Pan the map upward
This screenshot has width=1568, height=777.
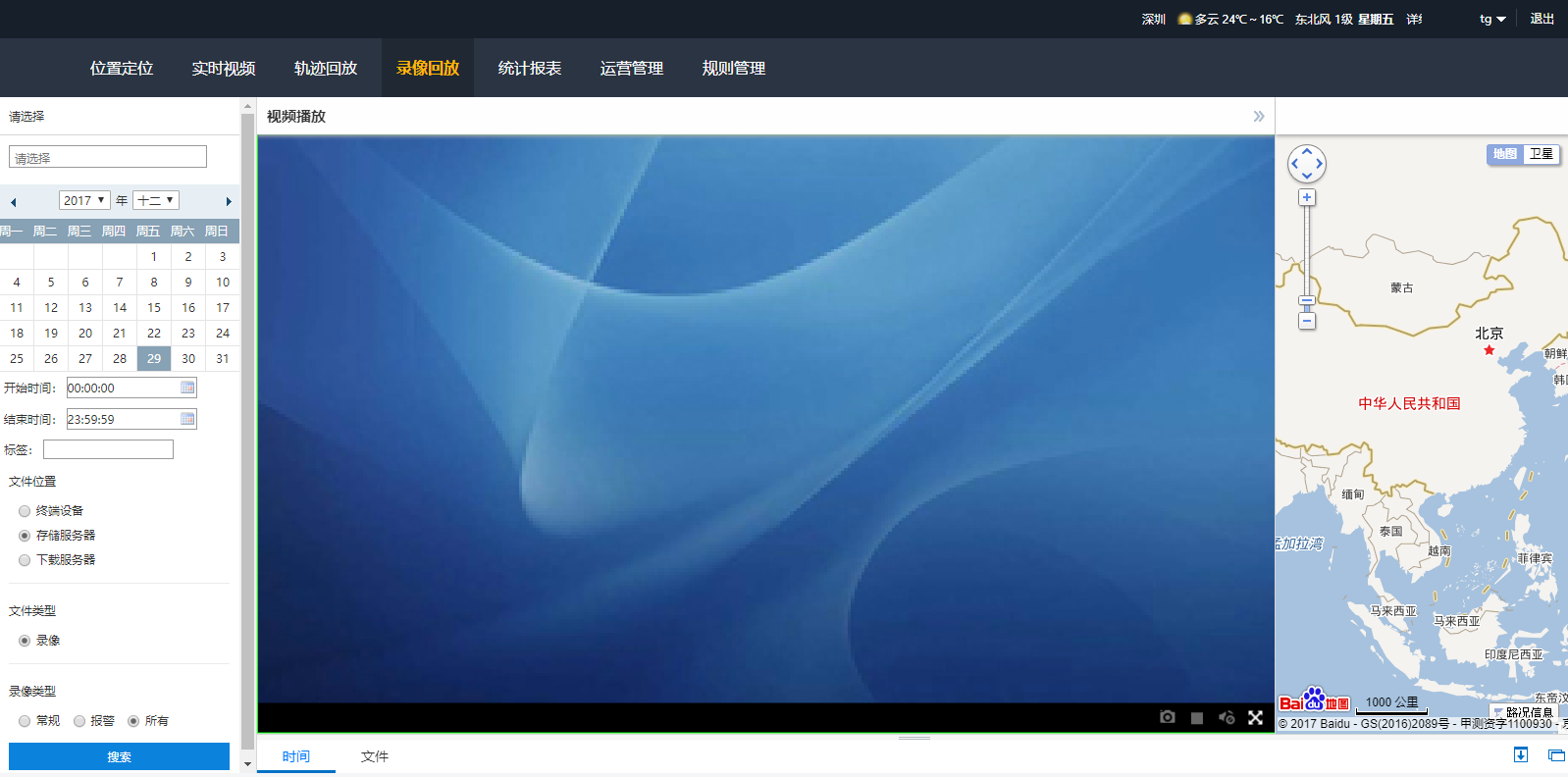click(1307, 151)
